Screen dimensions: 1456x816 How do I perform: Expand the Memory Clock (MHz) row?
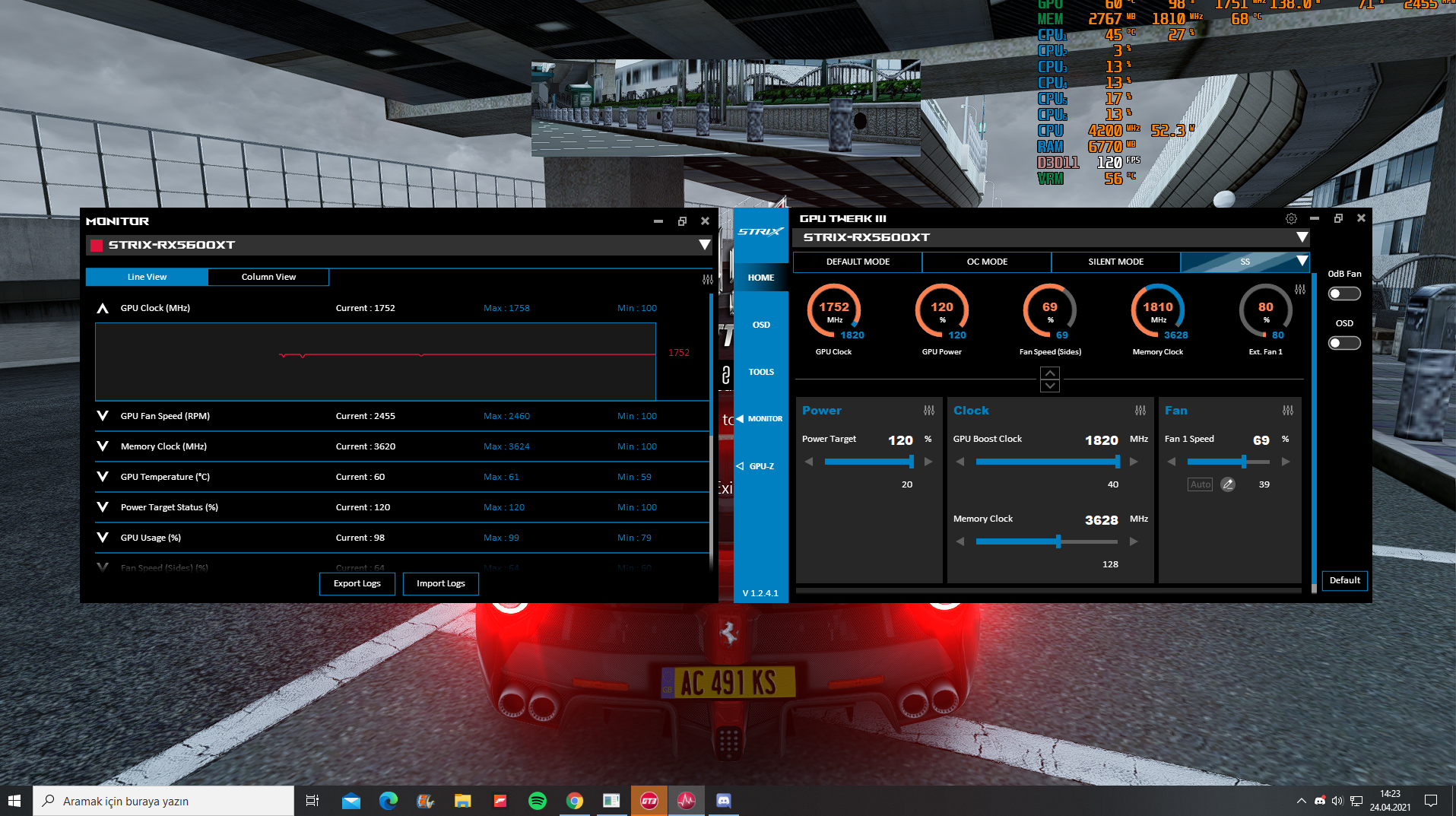tap(103, 446)
